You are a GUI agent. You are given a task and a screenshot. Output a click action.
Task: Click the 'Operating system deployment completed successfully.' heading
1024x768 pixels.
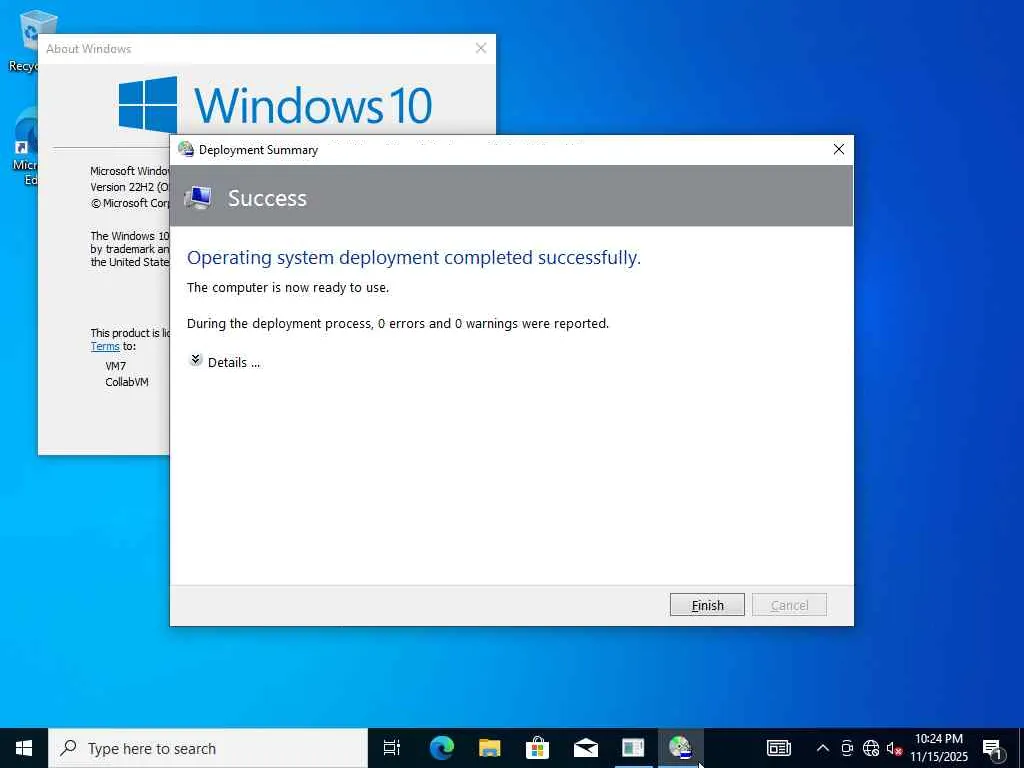[413, 257]
